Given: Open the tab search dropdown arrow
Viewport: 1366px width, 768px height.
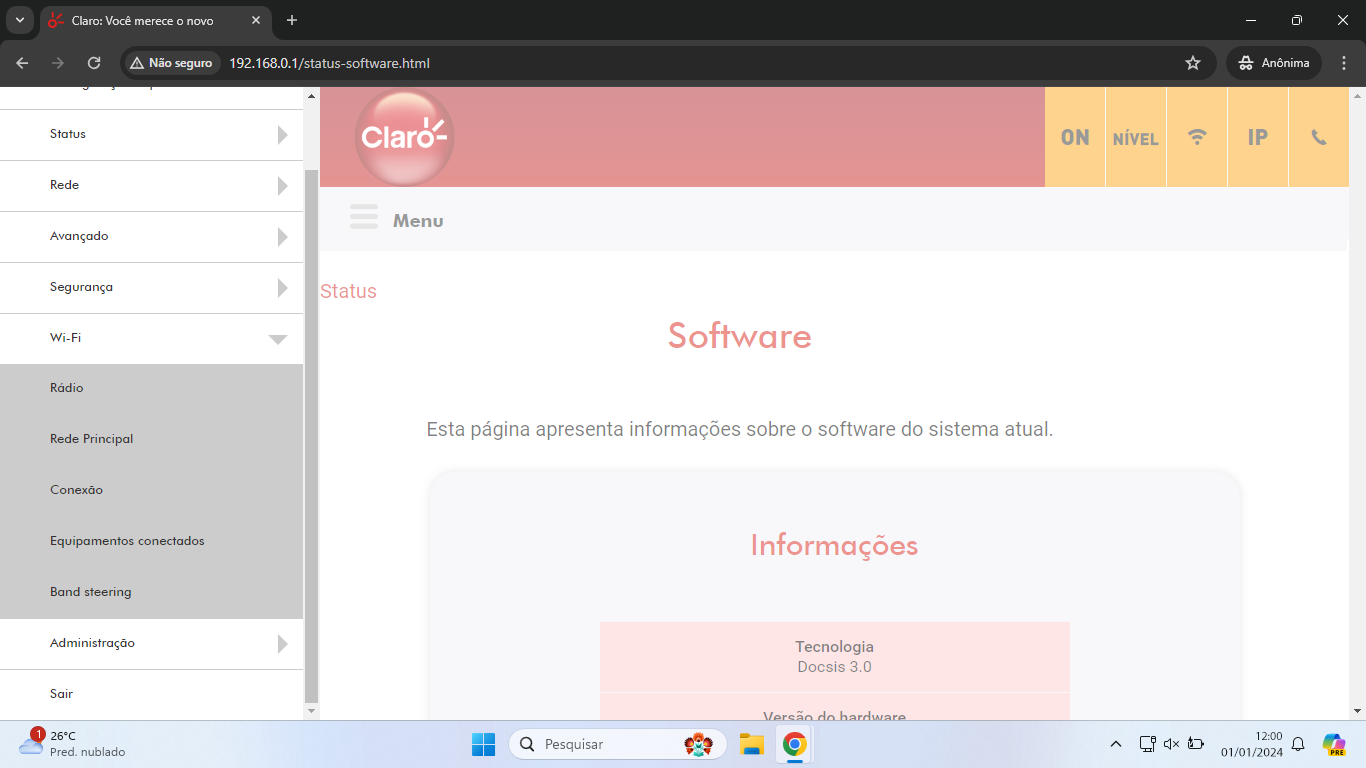Looking at the screenshot, I should [19, 20].
